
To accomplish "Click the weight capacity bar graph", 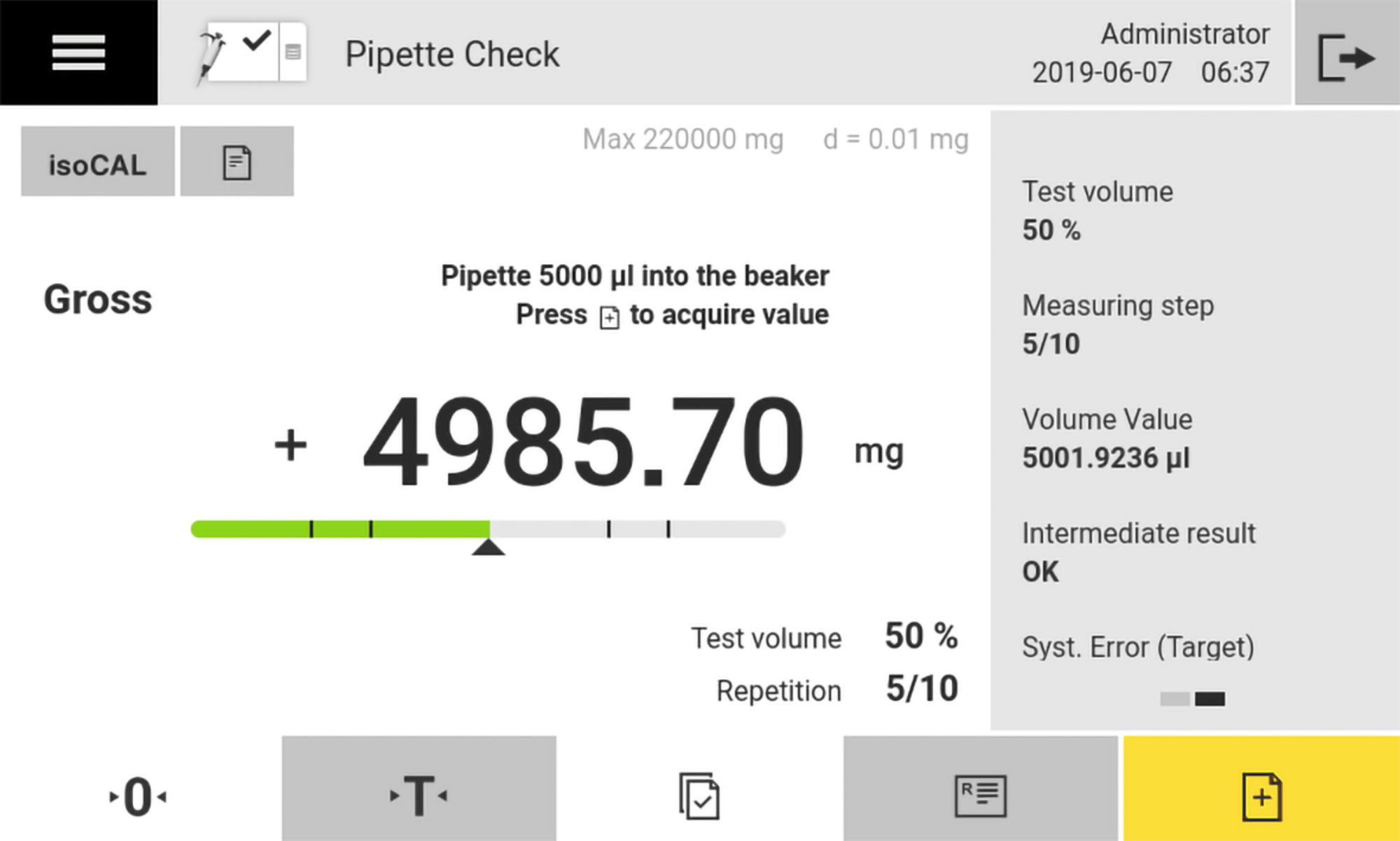I will pyautogui.click(x=488, y=529).
